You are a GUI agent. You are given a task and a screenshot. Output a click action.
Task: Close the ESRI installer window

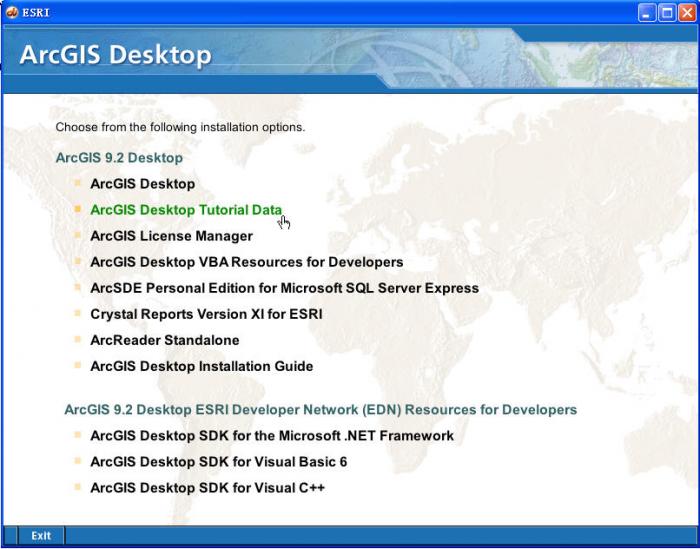686,13
